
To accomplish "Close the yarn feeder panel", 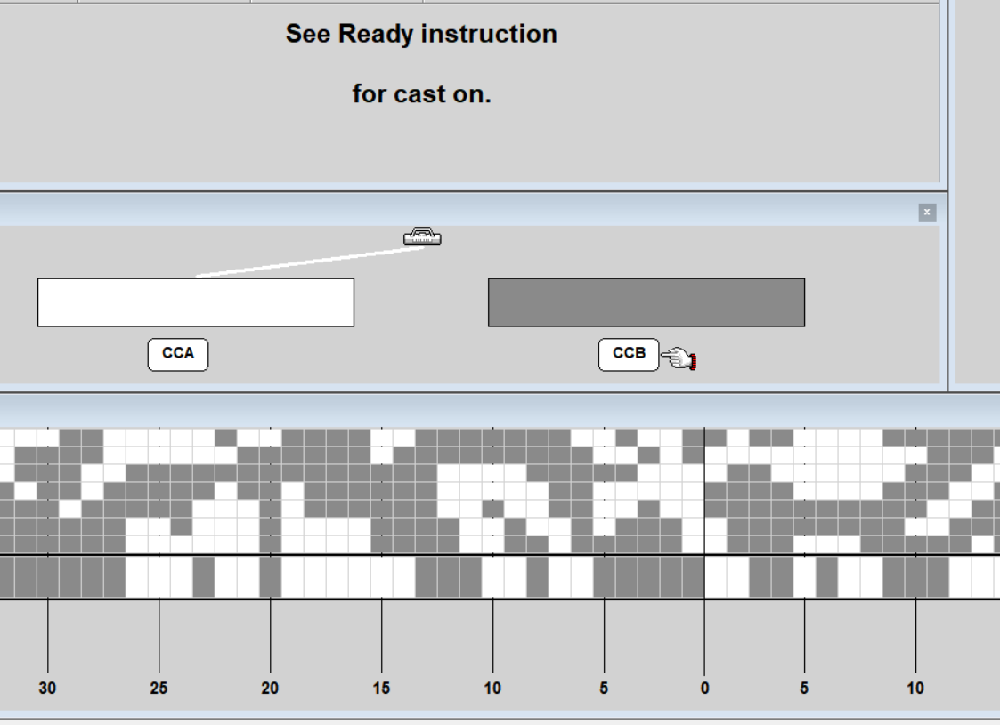I will tap(927, 212).
